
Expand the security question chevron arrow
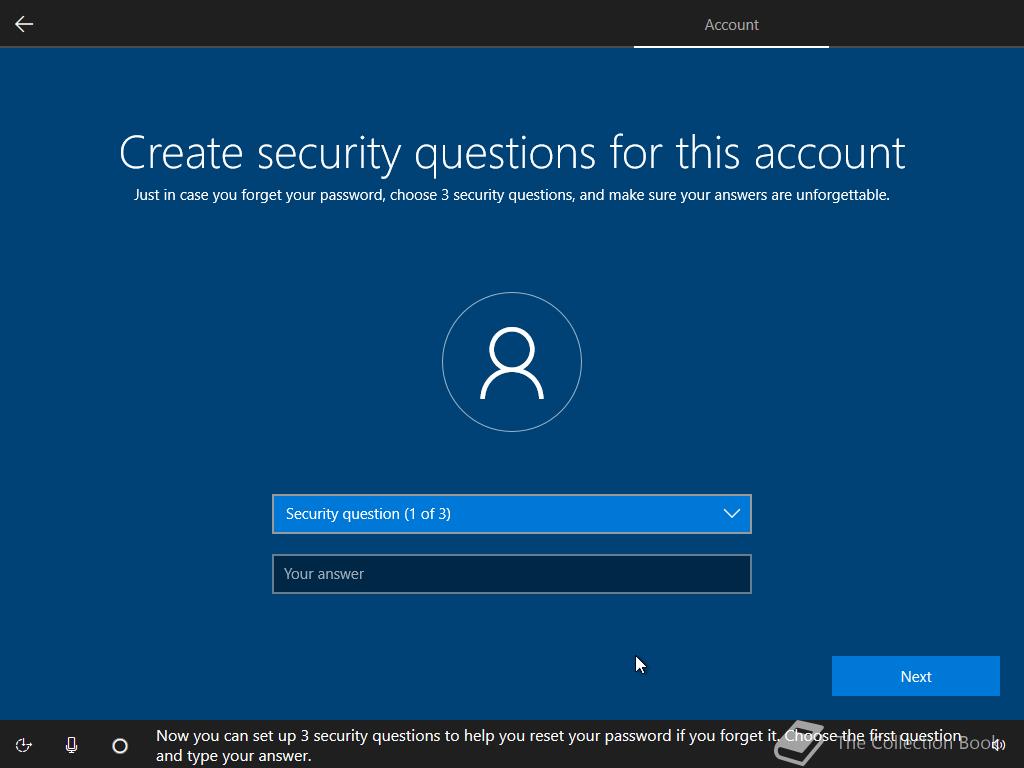click(x=731, y=514)
